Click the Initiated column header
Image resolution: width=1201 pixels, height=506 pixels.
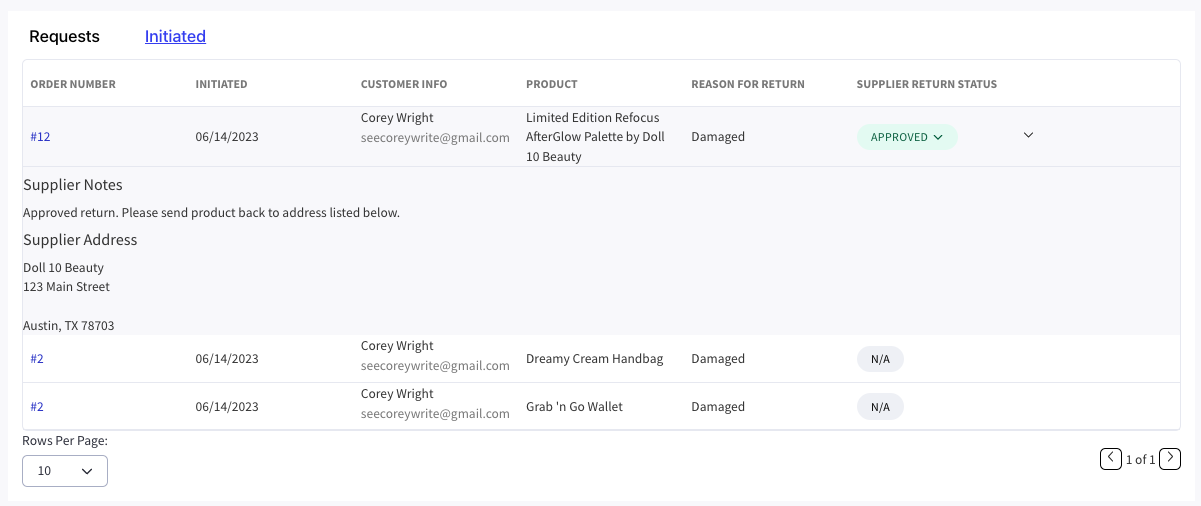221,84
